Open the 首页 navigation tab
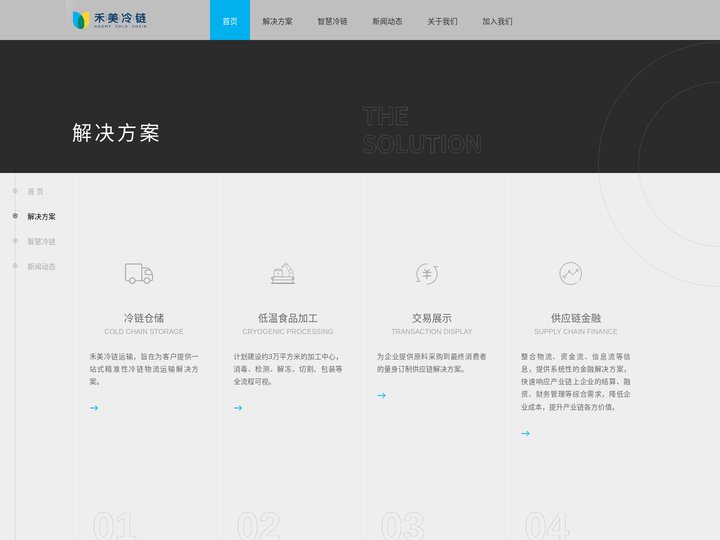Viewport: 720px width, 540px height. pos(230,20)
